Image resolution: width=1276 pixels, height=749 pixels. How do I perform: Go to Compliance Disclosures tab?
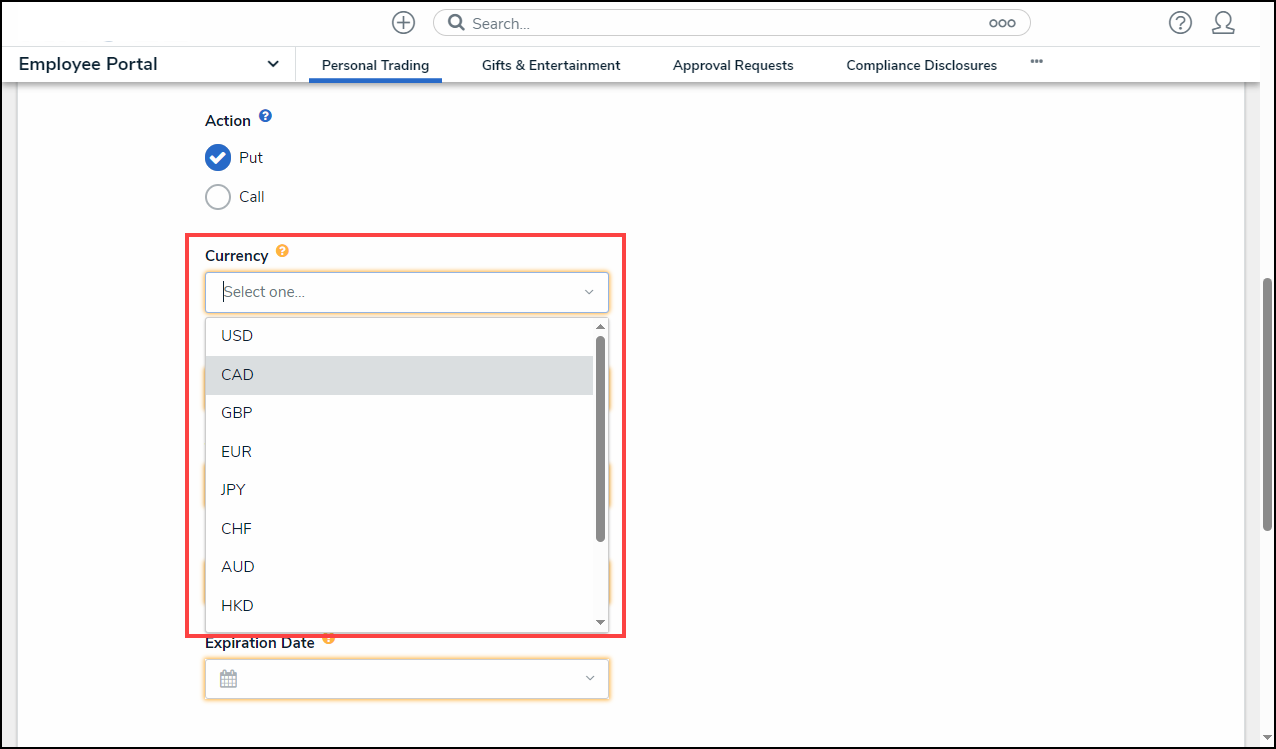[x=921, y=65]
